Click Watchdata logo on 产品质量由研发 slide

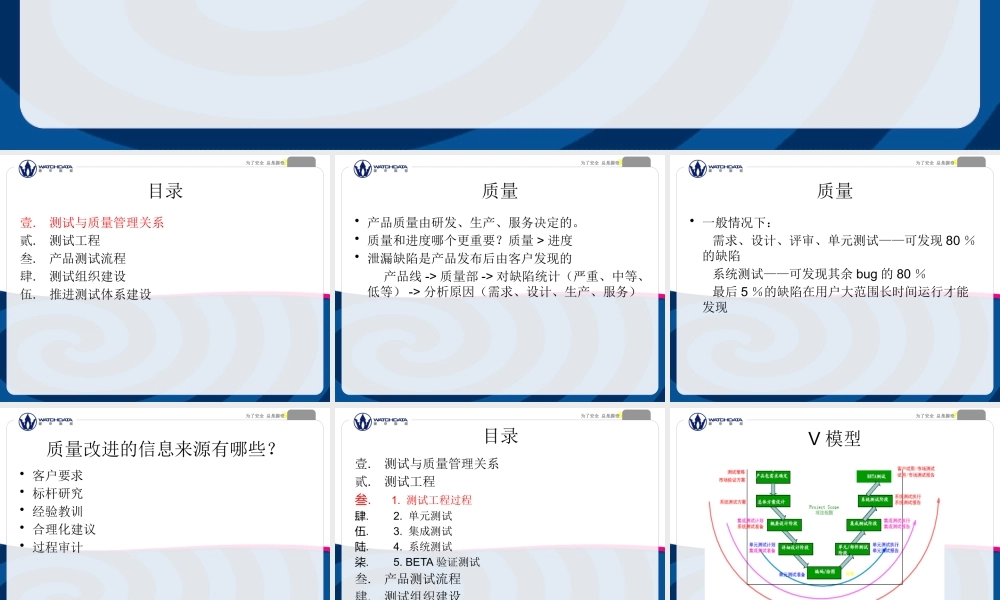click(x=381, y=169)
